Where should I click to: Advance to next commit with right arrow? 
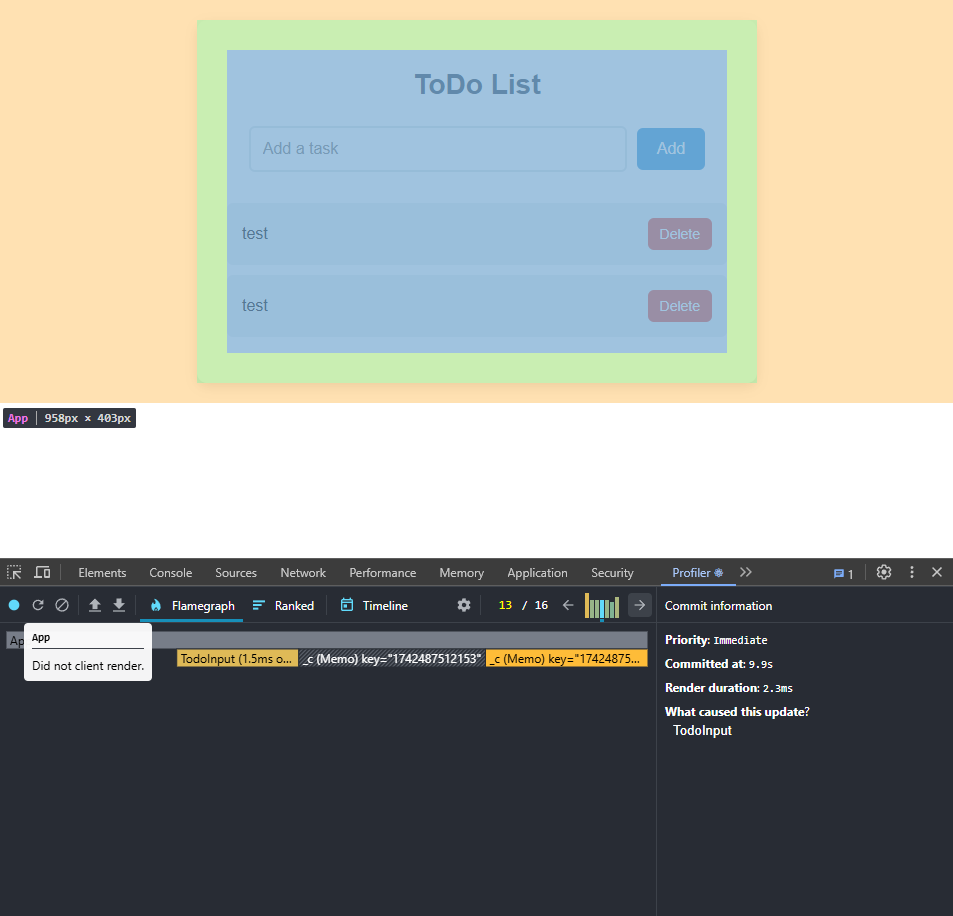coord(639,605)
